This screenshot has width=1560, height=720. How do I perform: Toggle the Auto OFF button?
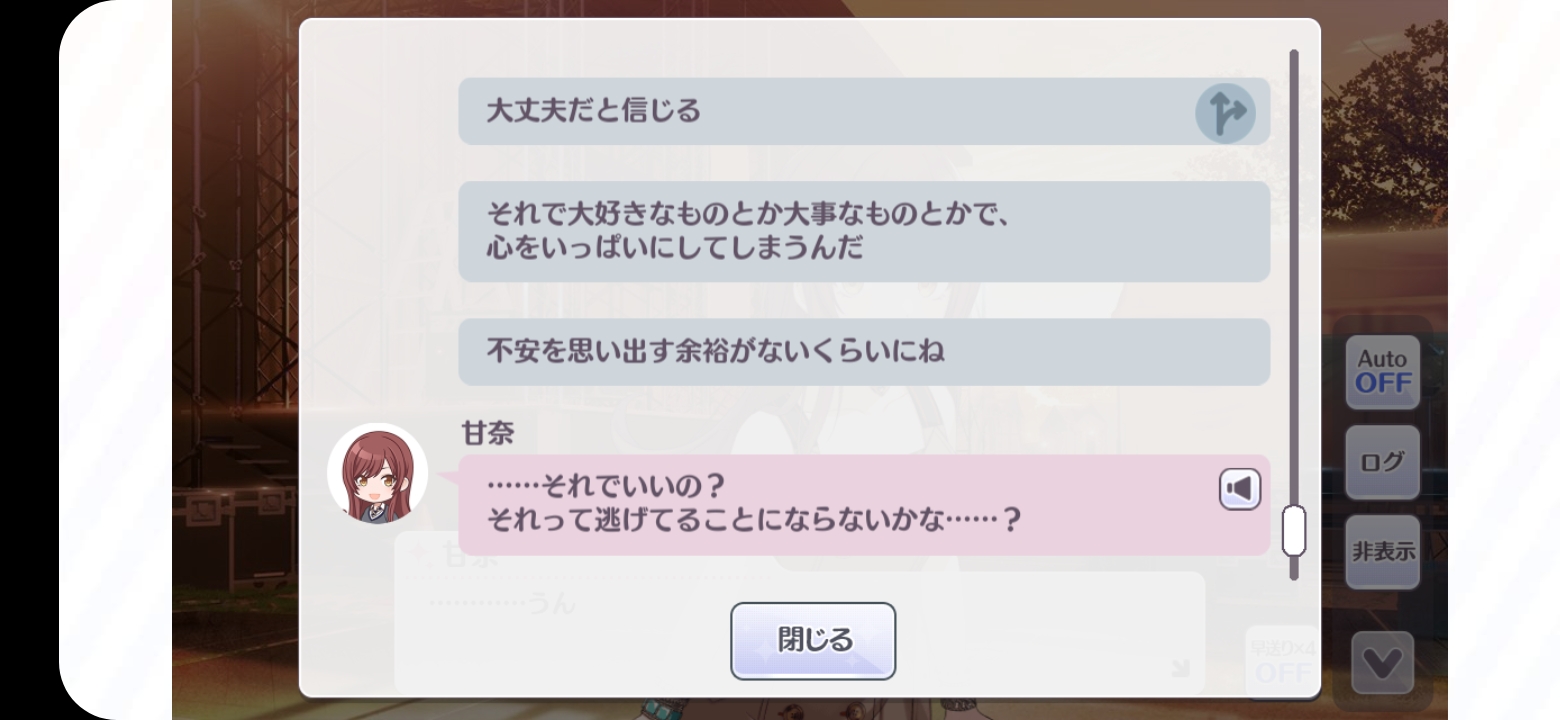click(x=1382, y=372)
